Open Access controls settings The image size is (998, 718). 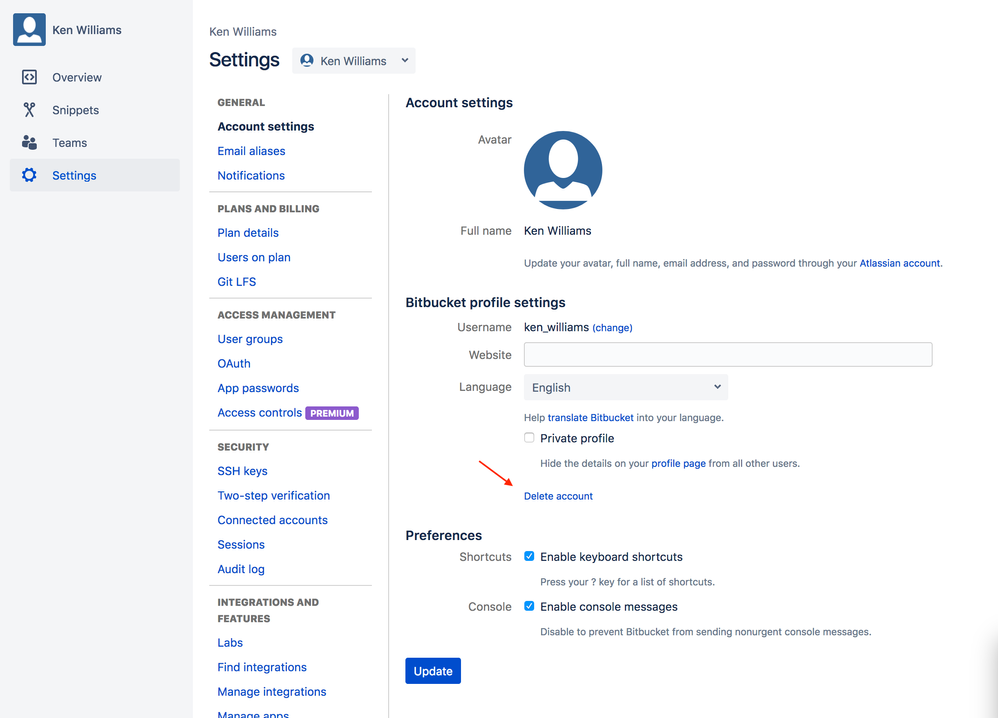[260, 412]
